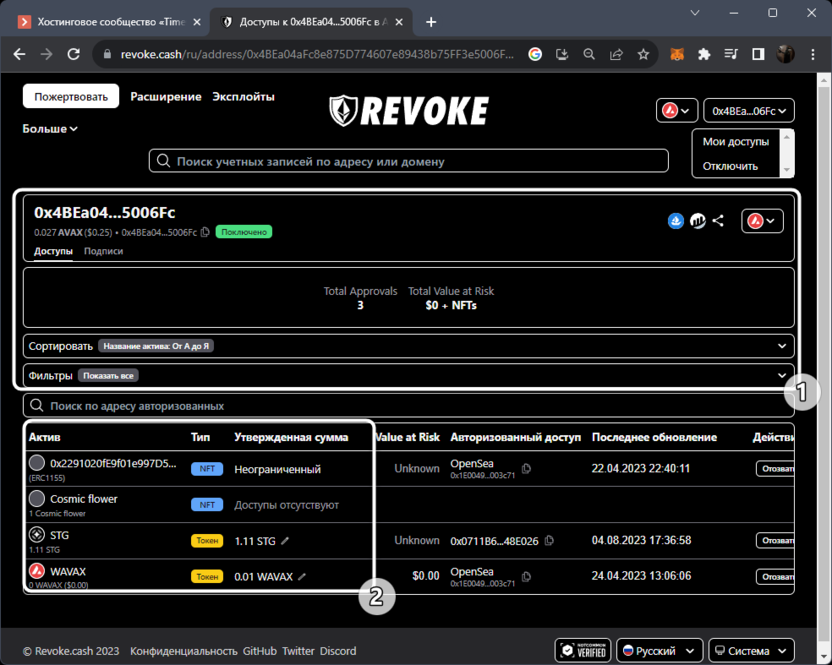Image resolution: width=832 pixels, height=665 pixels.
Task: Reload the page in the browser
Action: pos(74,54)
